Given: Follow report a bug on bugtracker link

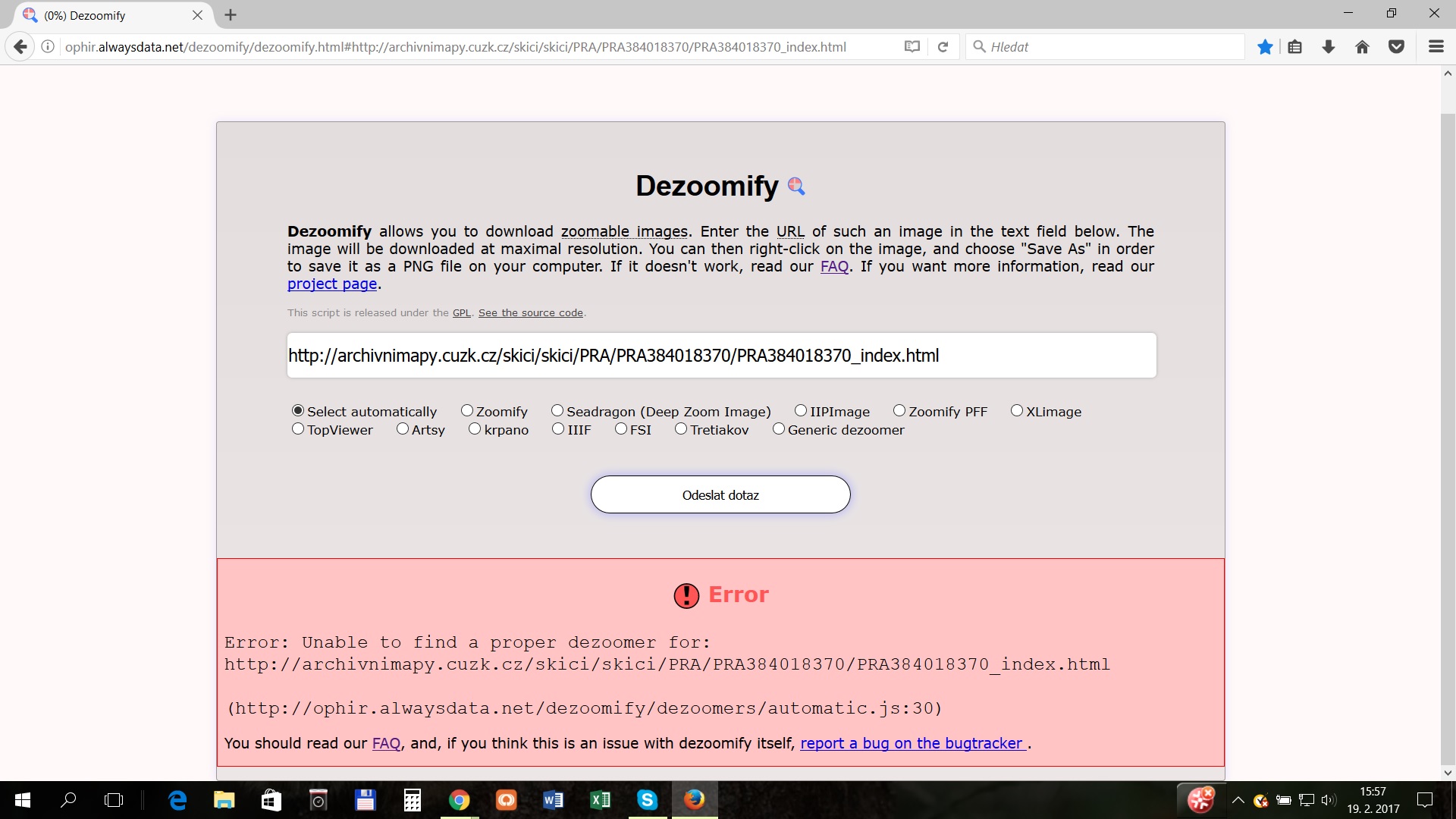Looking at the screenshot, I should (912, 744).
